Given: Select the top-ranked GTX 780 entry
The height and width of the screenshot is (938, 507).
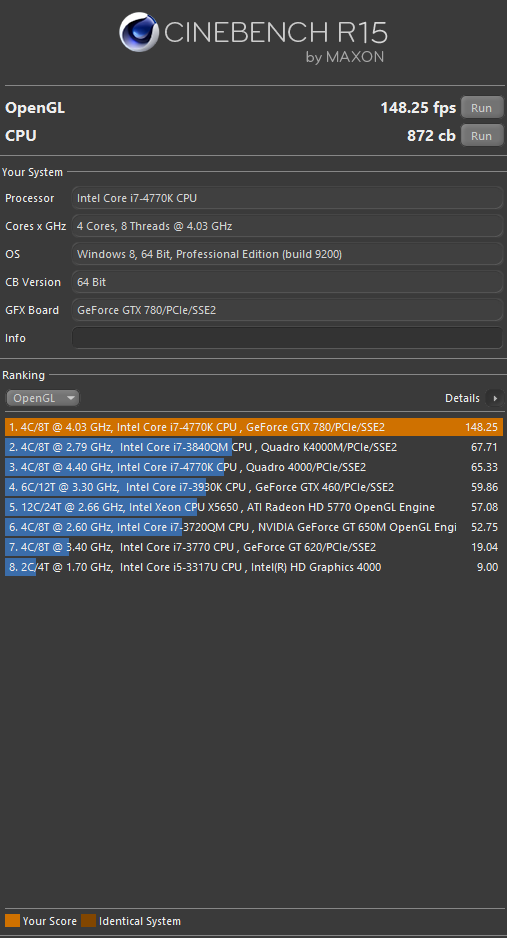Looking at the screenshot, I should pyautogui.click(x=254, y=427).
